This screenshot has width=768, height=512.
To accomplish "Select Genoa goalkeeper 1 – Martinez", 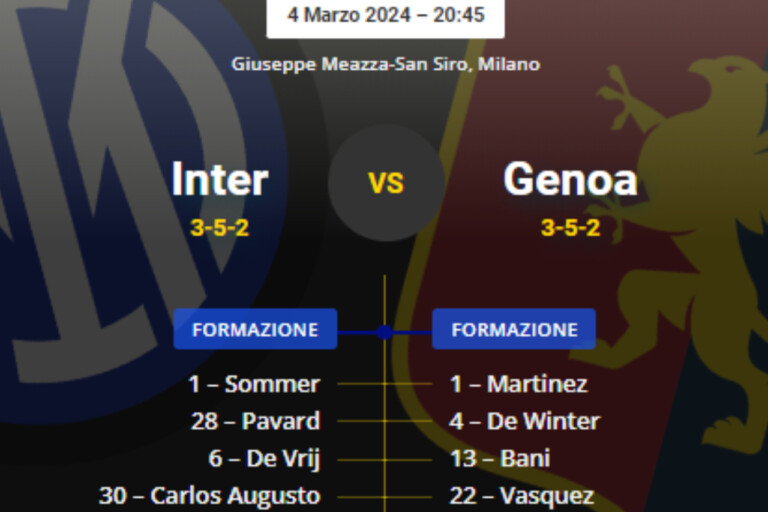I will pos(518,384).
